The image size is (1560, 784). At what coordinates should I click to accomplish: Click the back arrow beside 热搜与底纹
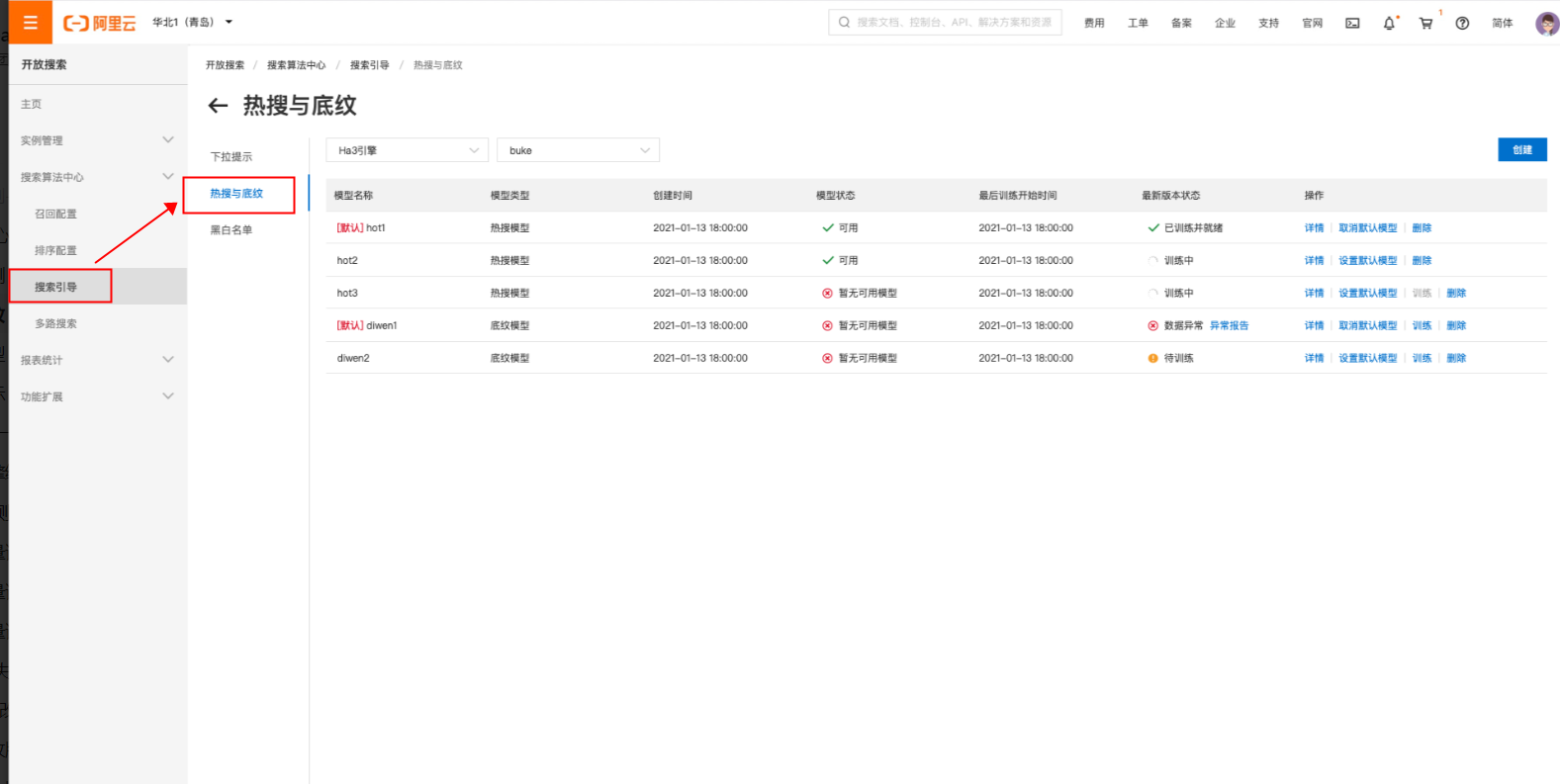tap(218, 106)
